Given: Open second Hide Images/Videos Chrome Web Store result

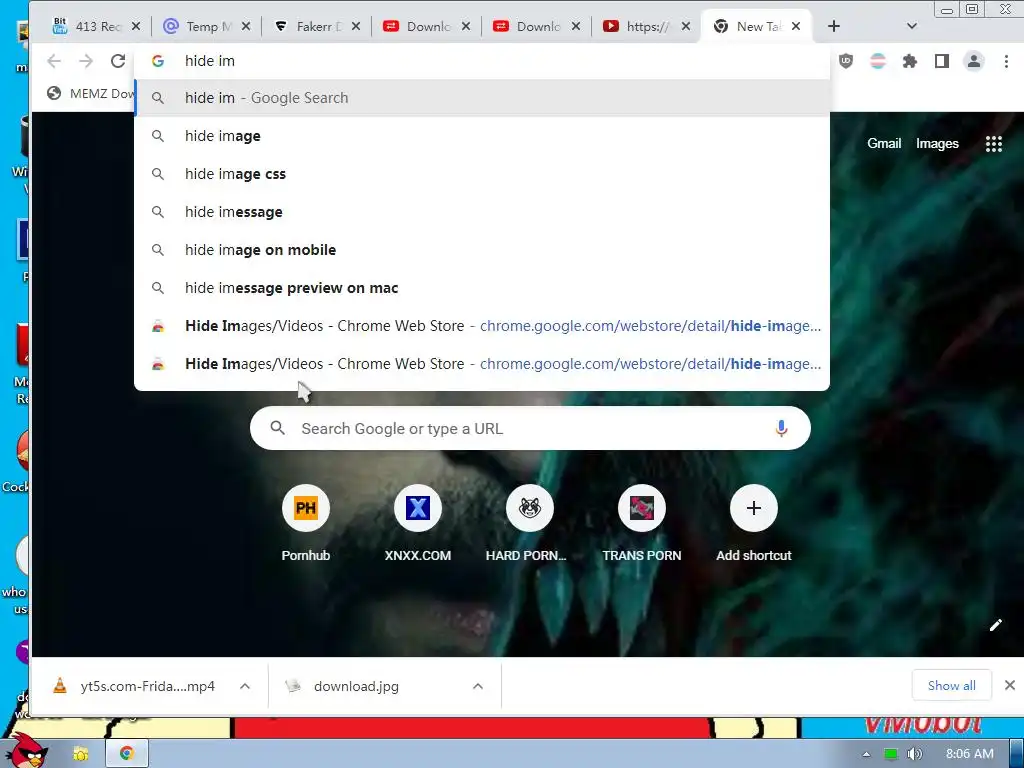Looking at the screenshot, I should [482, 364].
